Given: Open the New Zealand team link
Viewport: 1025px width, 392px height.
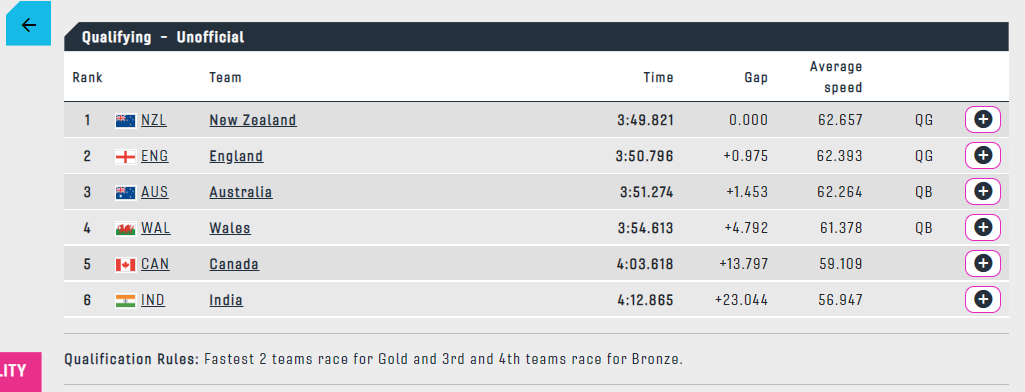Looking at the screenshot, I should 252,120.
